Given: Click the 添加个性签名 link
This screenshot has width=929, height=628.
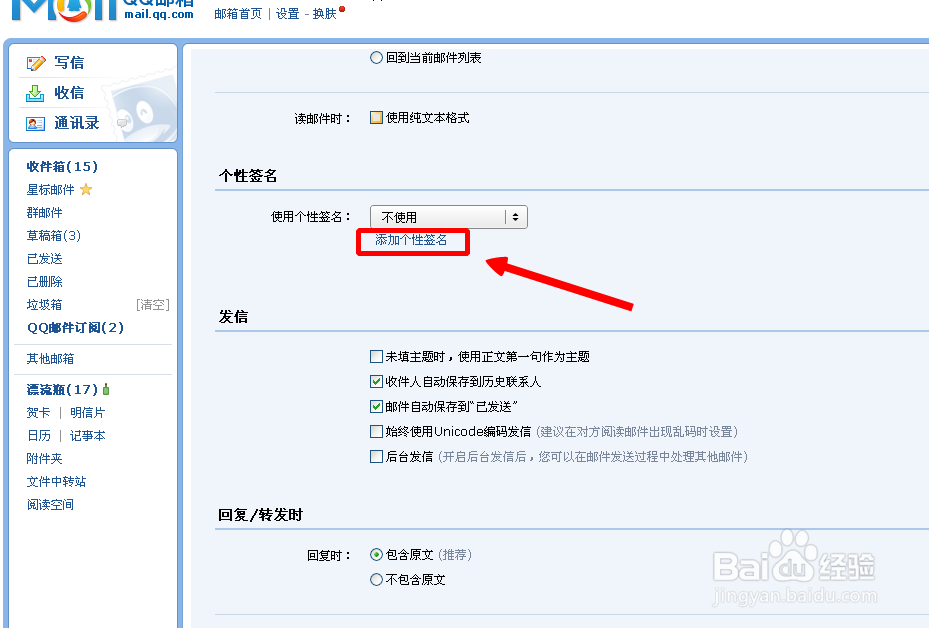Looking at the screenshot, I should point(413,242).
